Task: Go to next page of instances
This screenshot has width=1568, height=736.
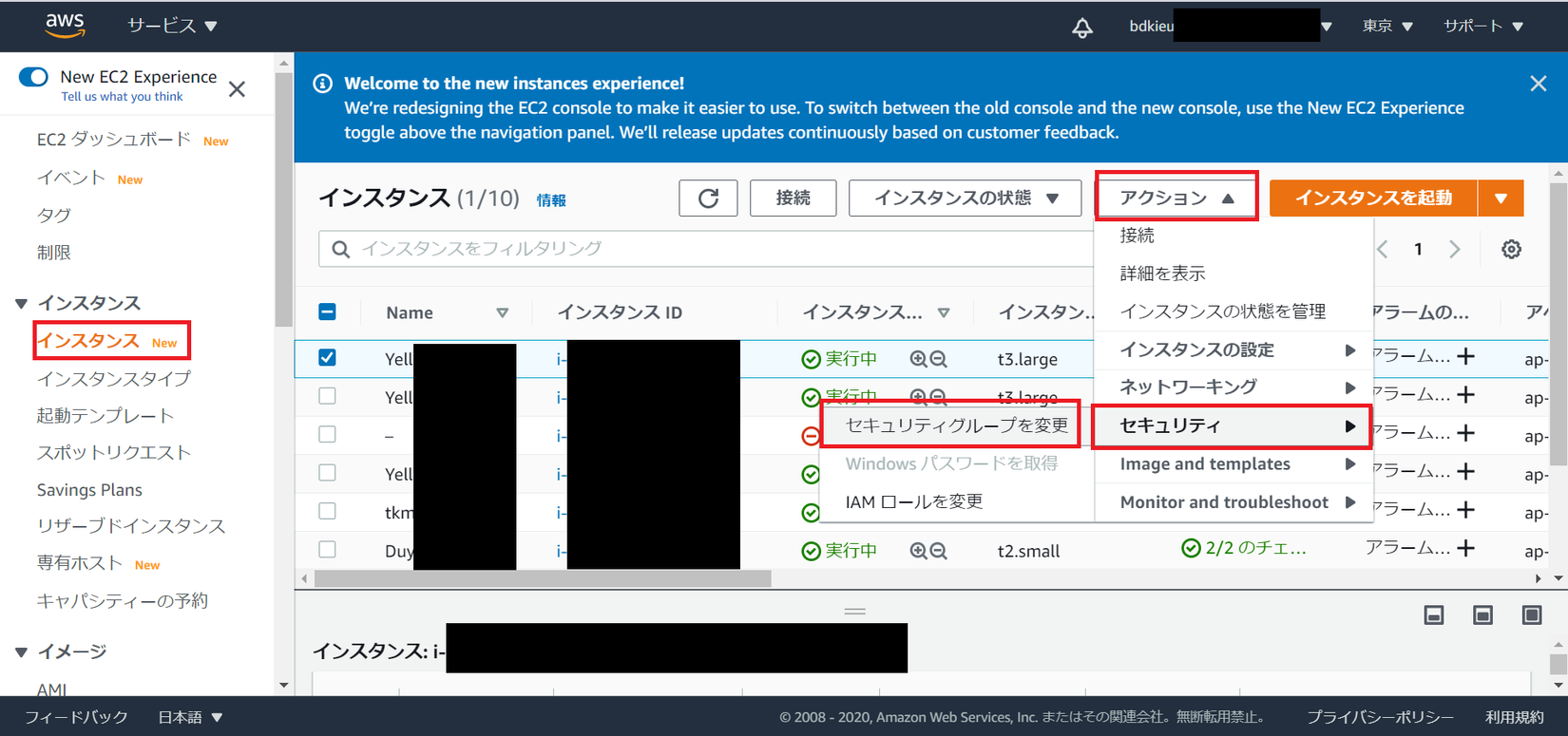Action: [1455, 249]
